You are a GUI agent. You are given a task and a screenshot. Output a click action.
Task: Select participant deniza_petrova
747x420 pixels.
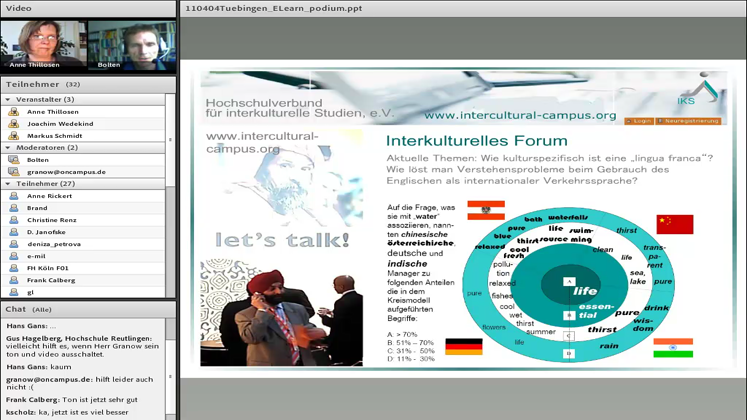pyautogui.click(x=83, y=244)
